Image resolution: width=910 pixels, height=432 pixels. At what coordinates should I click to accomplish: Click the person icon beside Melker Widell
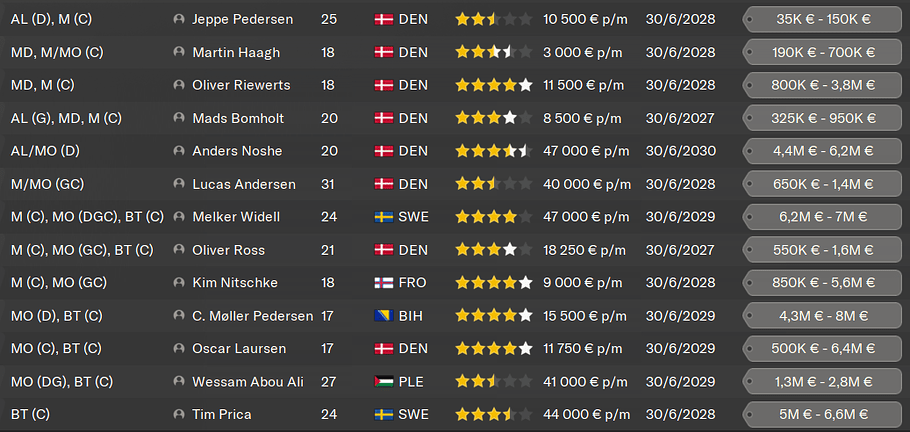tap(179, 217)
